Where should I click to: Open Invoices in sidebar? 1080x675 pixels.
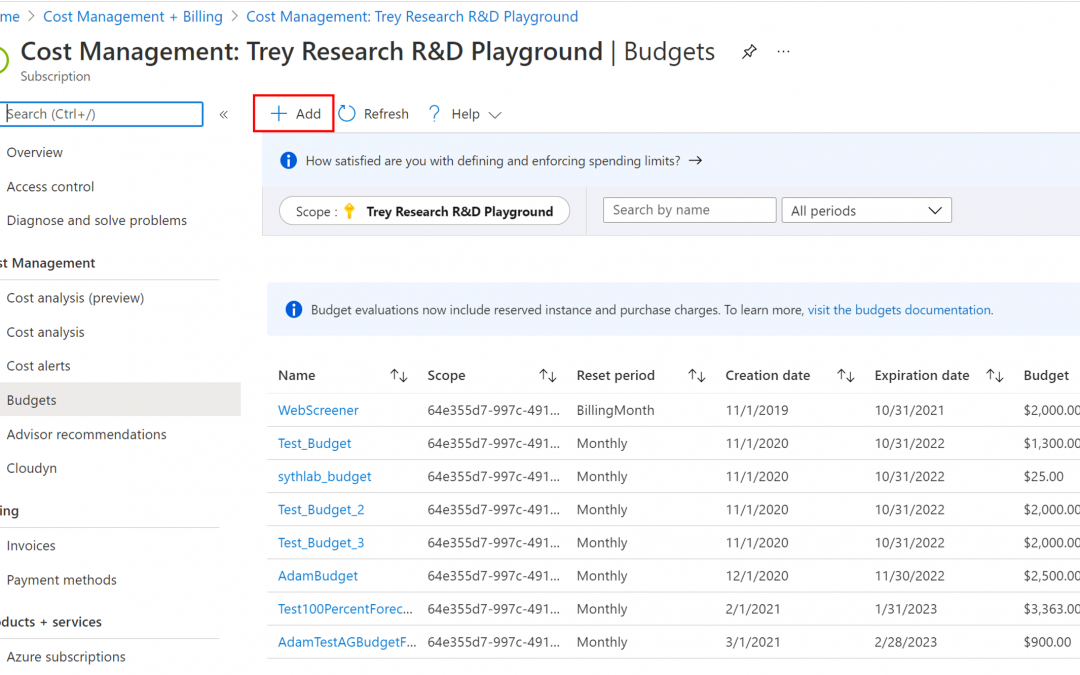click(x=31, y=546)
